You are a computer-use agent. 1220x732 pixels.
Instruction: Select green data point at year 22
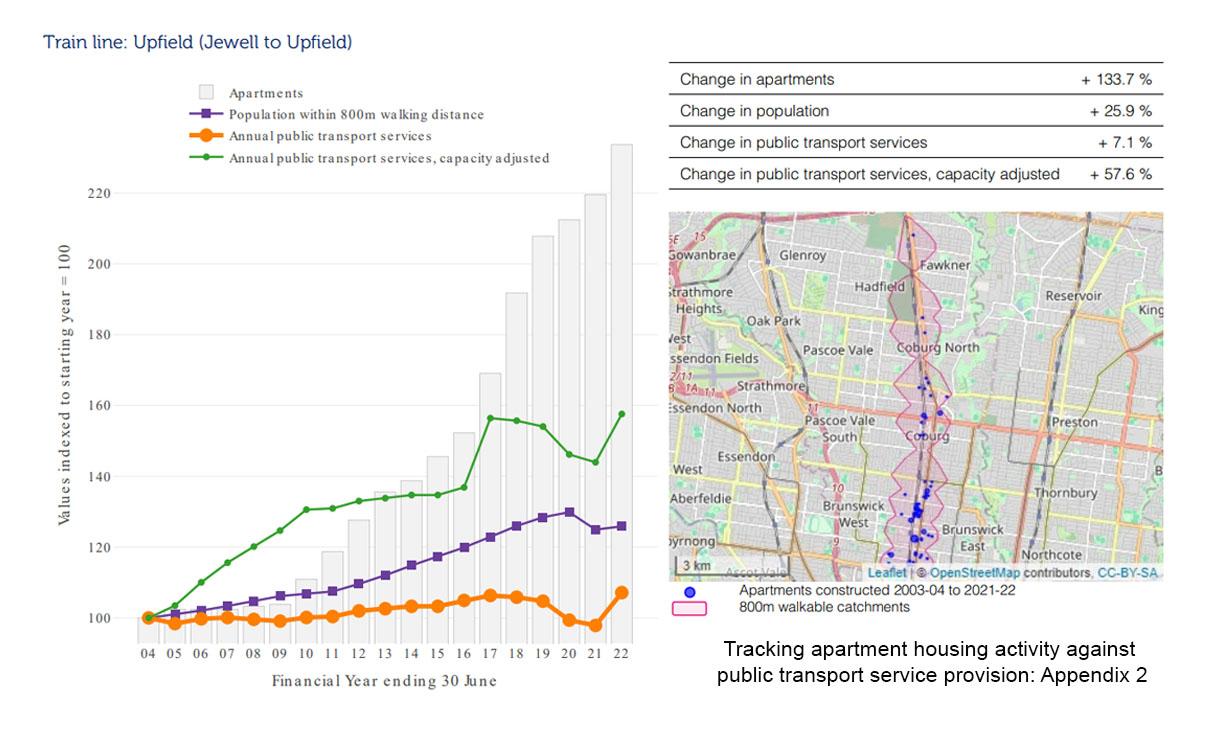[x=621, y=414]
